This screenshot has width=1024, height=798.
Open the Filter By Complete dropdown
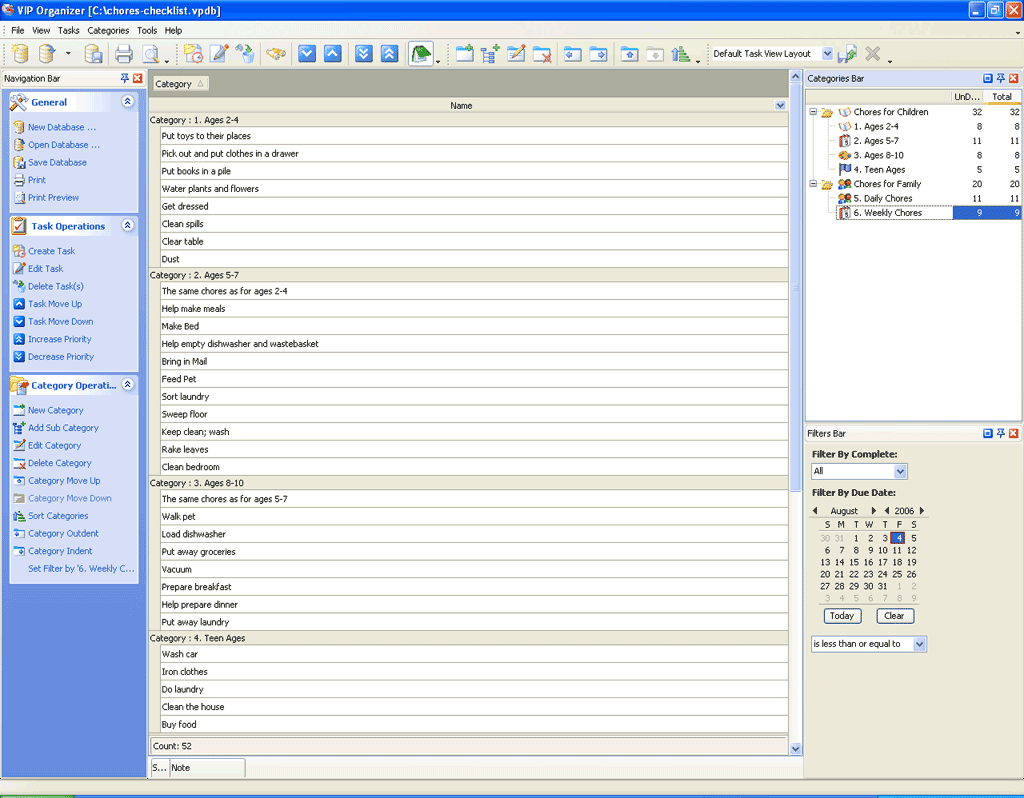click(x=900, y=471)
